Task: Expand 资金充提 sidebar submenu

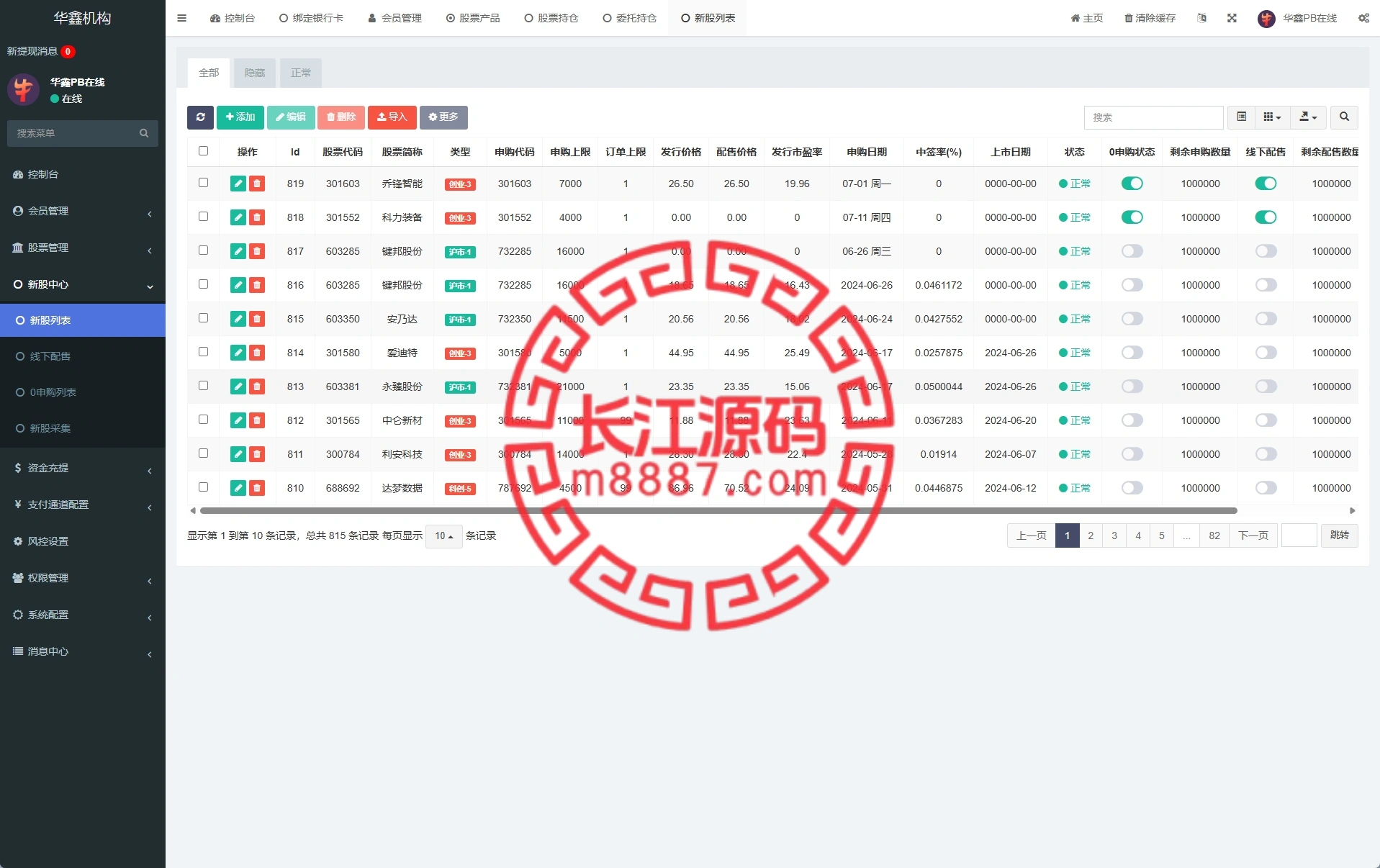Action: 83,468
